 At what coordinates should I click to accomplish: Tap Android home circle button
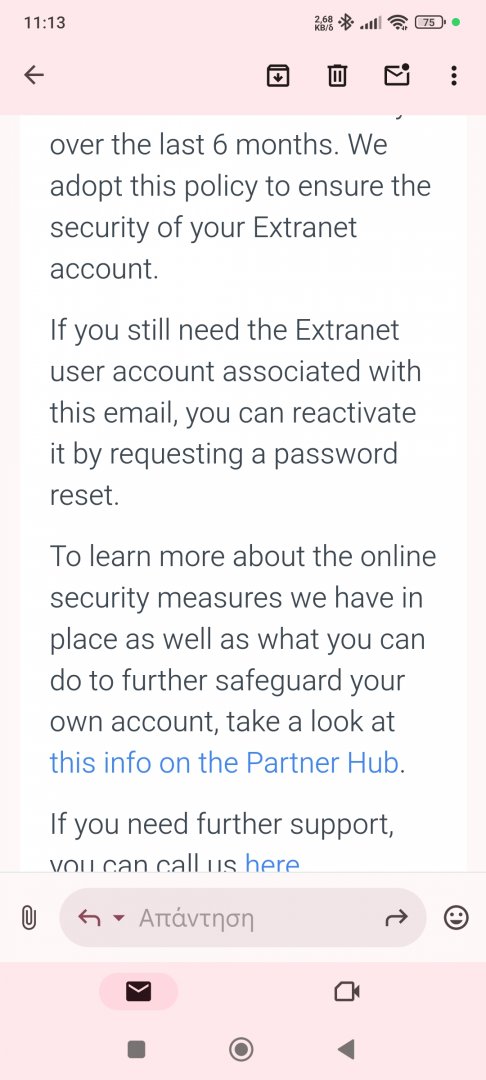pyautogui.click(x=241, y=1049)
